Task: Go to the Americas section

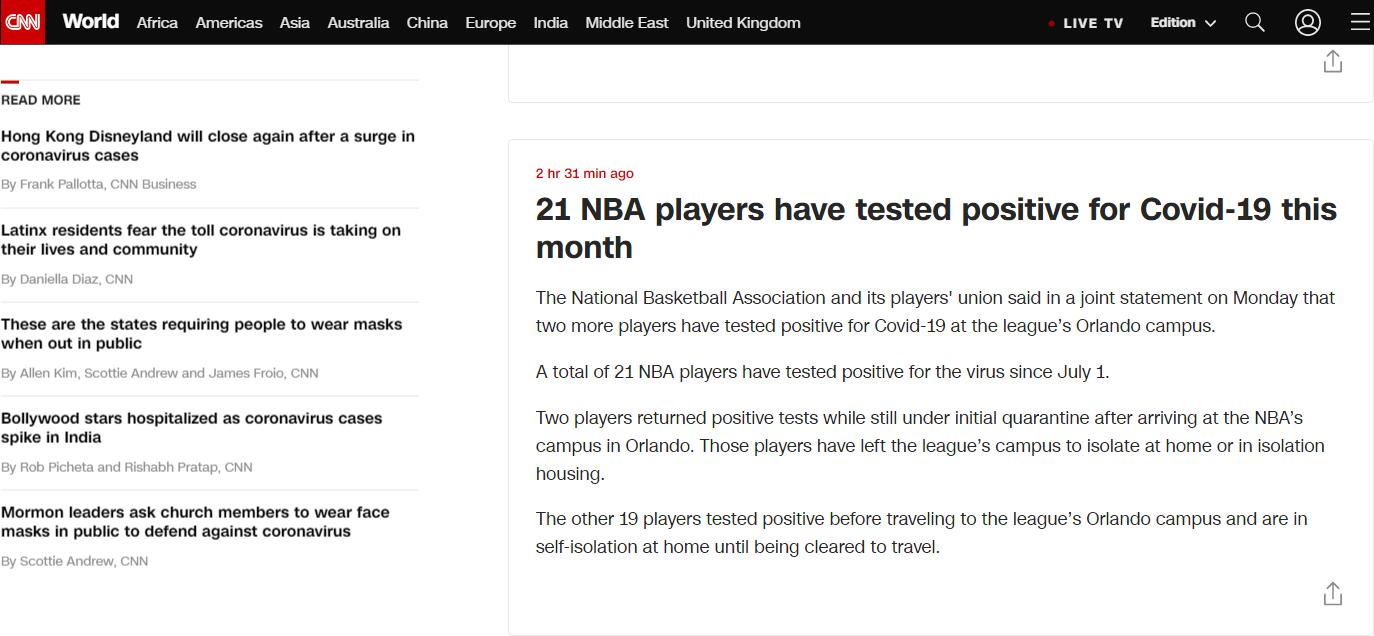Action: (x=229, y=22)
